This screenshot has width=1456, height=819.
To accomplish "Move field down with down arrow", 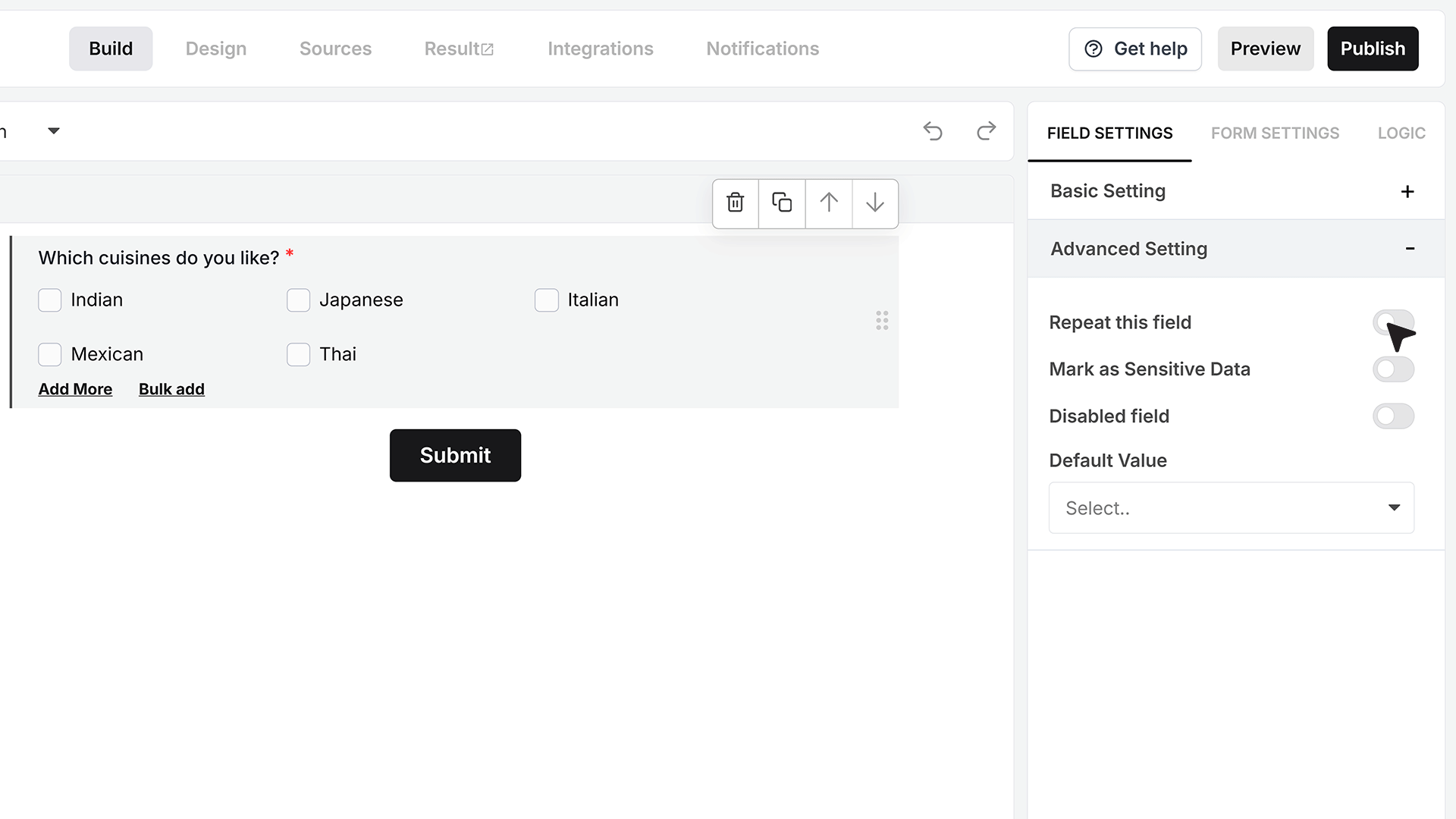I will pyautogui.click(x=875, y=202).
